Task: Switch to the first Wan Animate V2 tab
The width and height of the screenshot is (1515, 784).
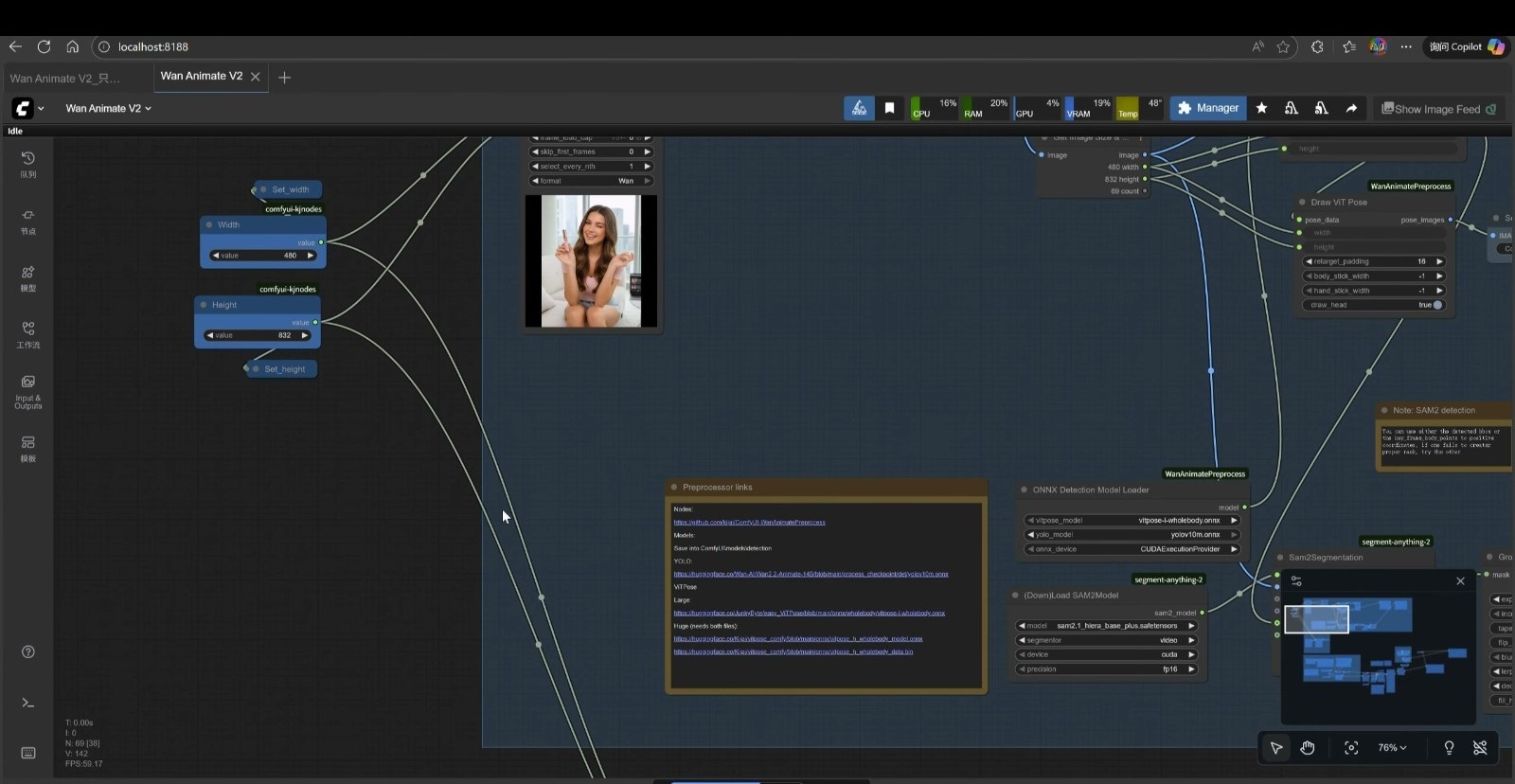Action: 64,78
